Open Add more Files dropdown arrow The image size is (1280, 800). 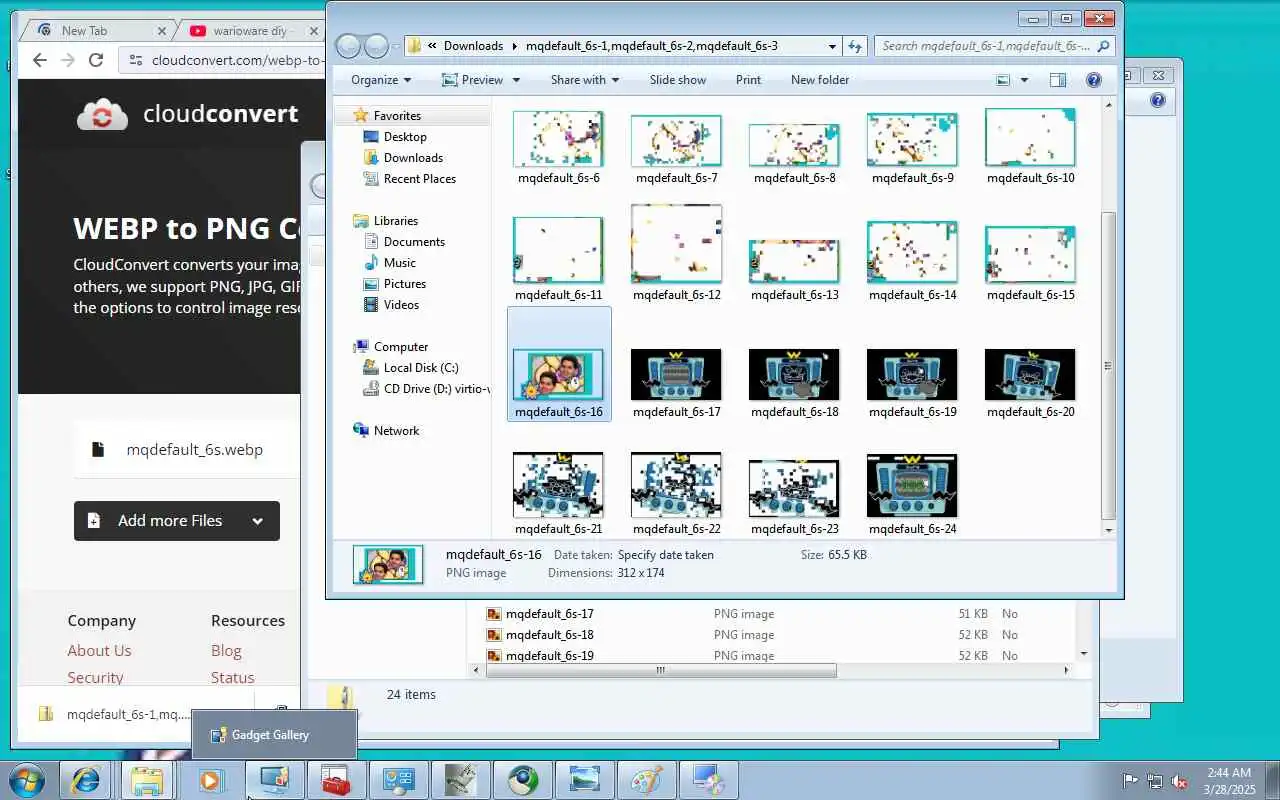point(257,521)
